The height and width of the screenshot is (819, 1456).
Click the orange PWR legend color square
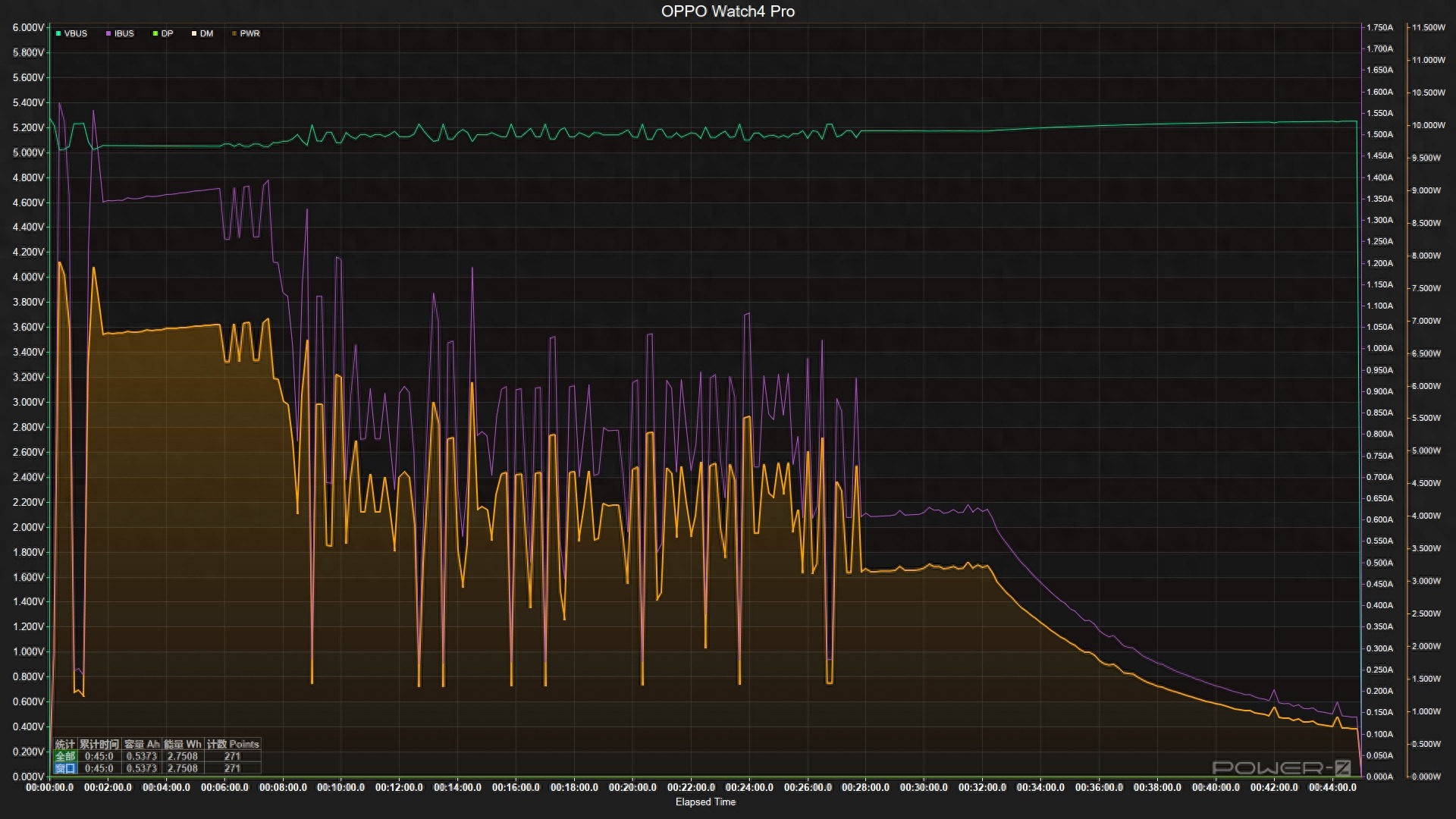234,33
